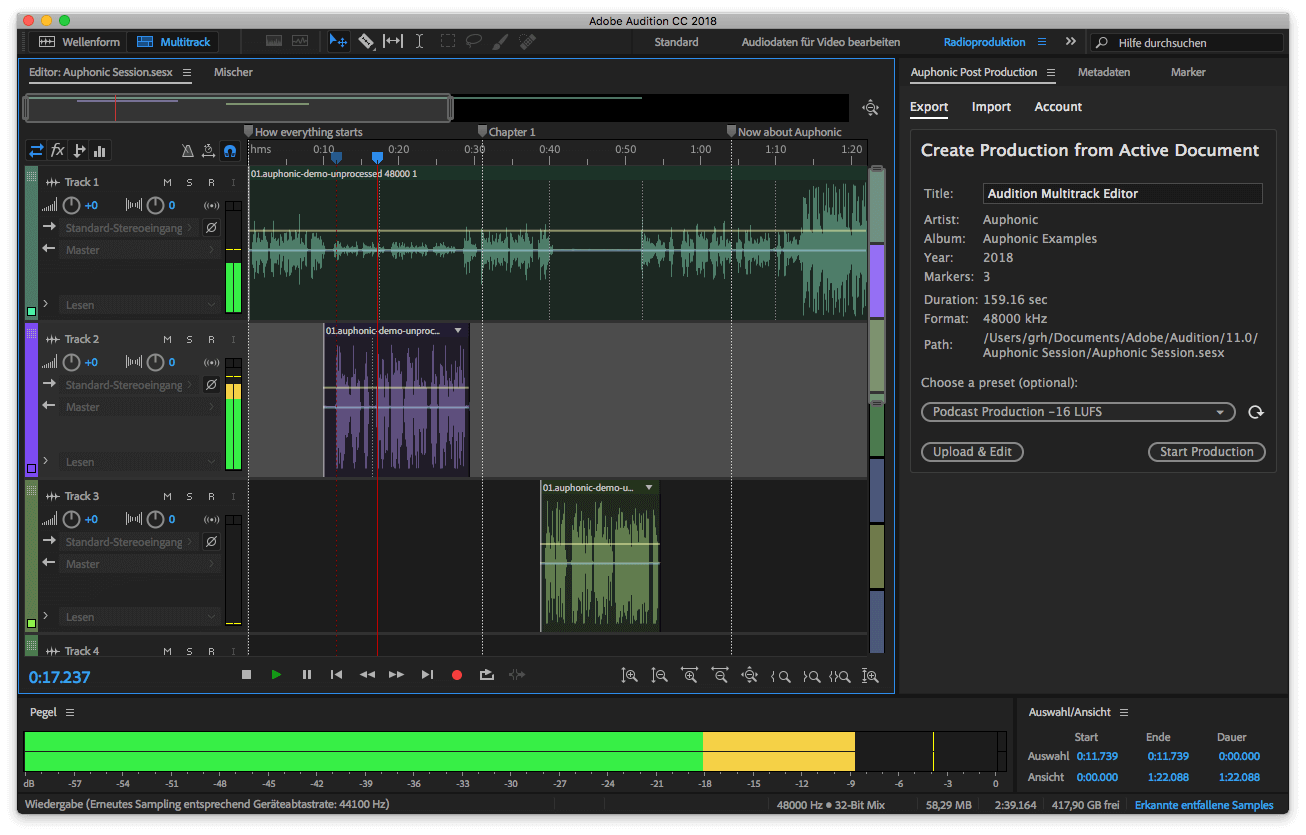
Task: Select the Razor tool
Action: (368, 42)
